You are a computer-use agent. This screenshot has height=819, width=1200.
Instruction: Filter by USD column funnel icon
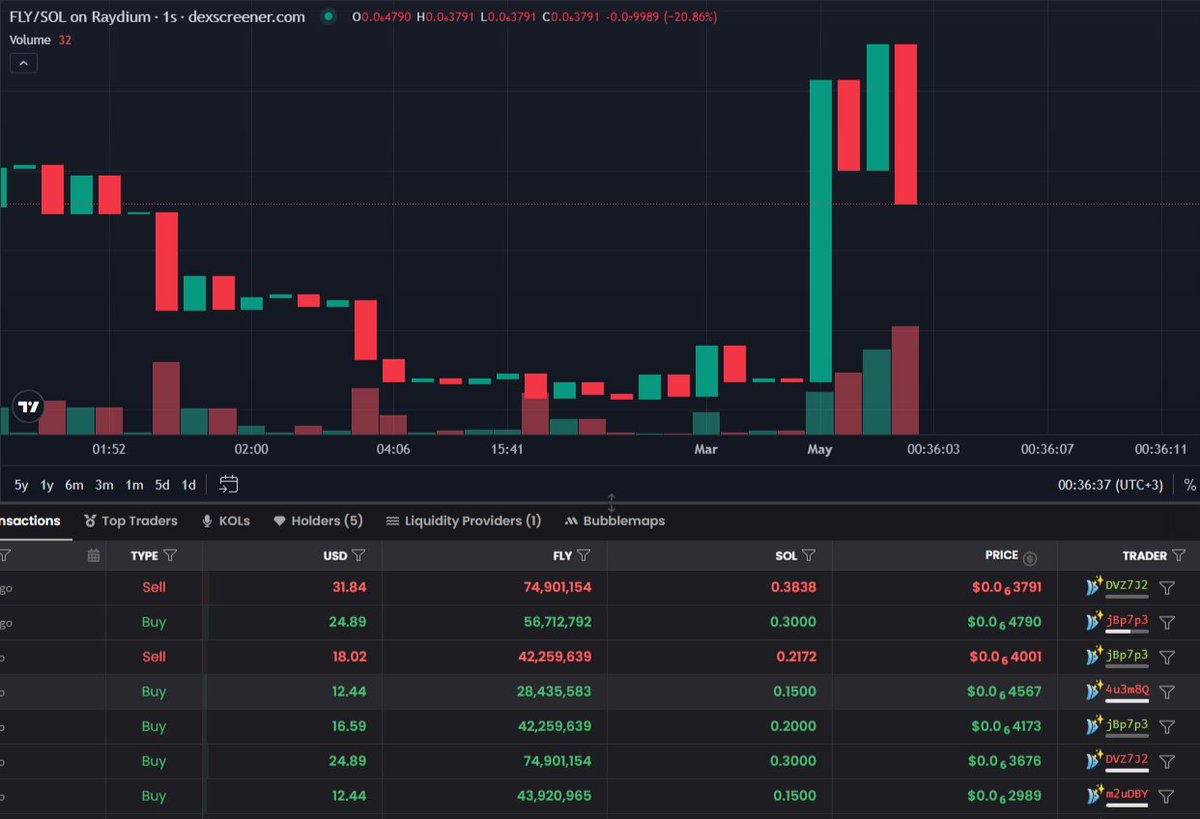pos(359,555)
